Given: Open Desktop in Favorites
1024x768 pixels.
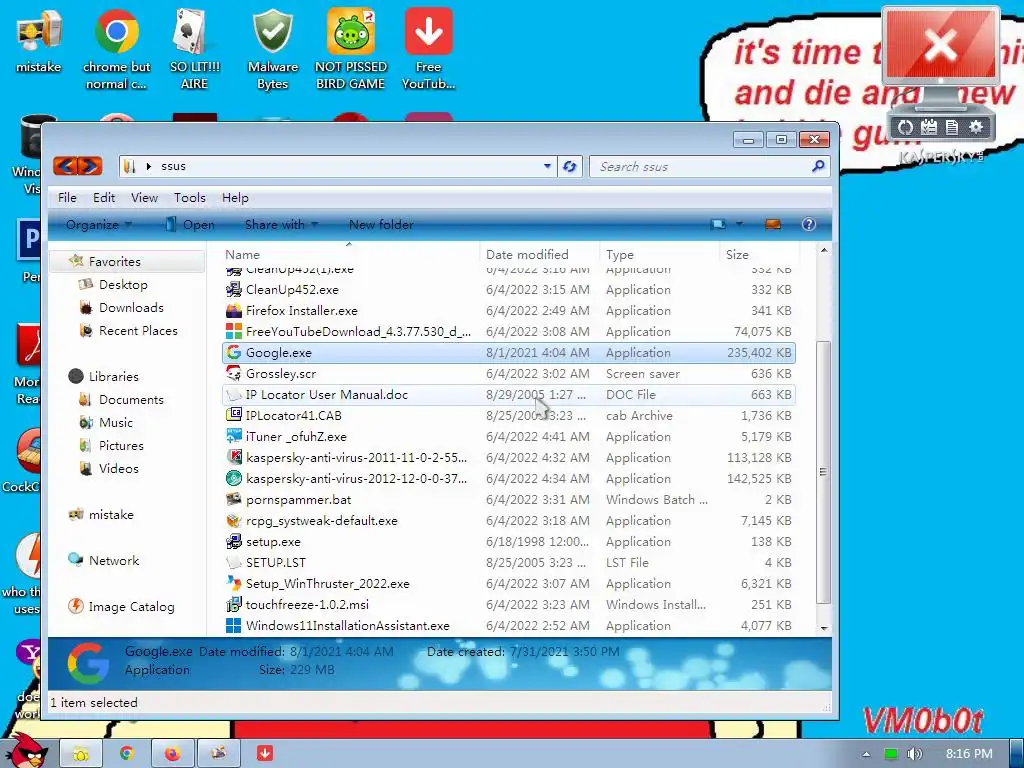Looking at the screenshot, I should pyautogui.click(x=123, y=285).
